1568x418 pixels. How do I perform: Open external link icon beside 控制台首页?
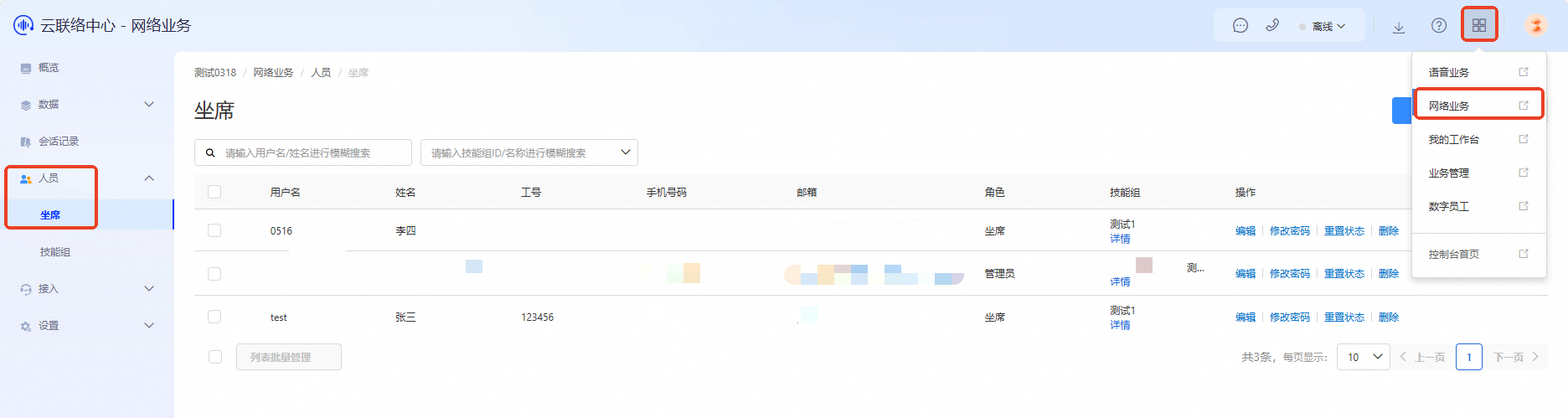pyautogui.click(x=1524, y=254)
